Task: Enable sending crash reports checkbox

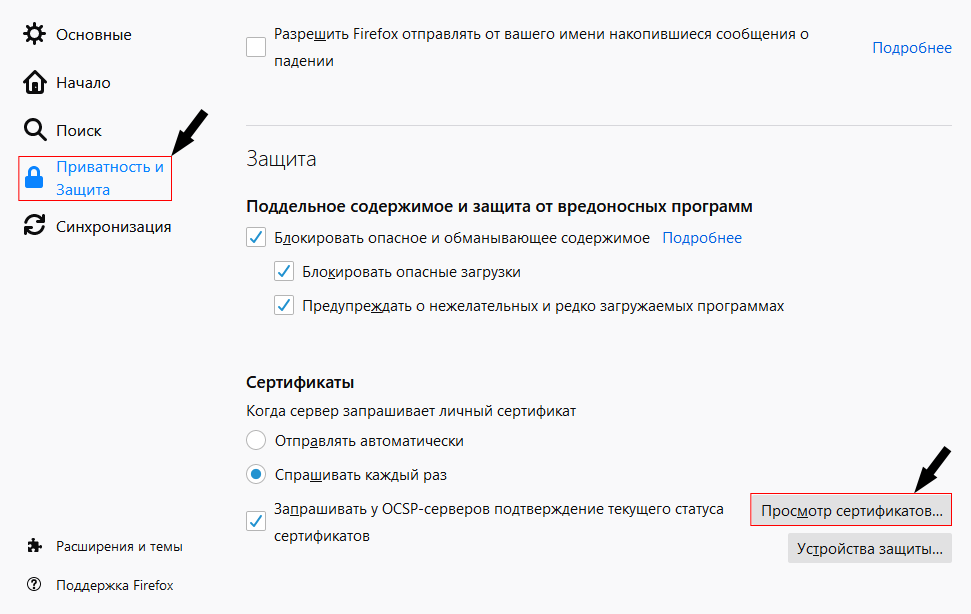Action: pos(256,47)
